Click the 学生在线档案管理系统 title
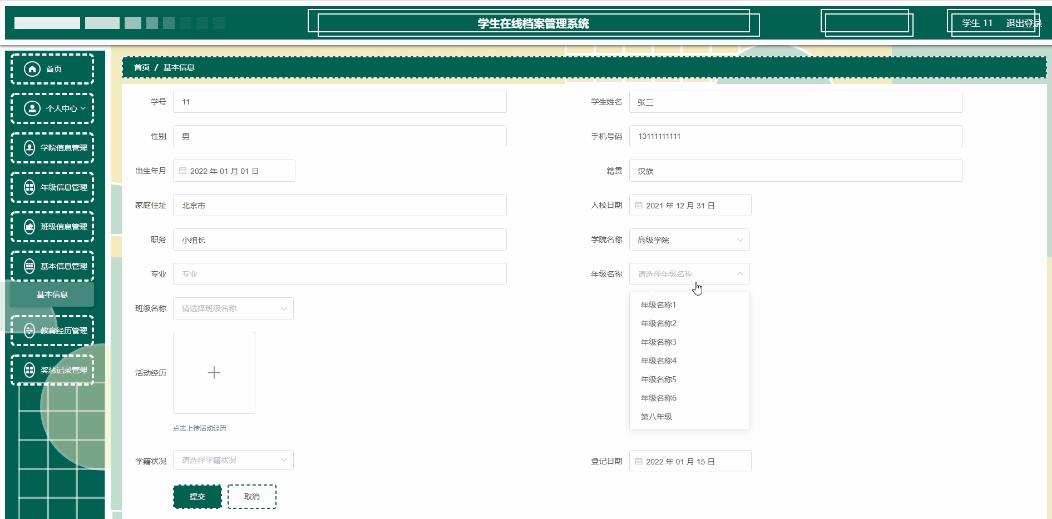Image resolution: width=1052 pixels, height=519 pixels. click(533, 23)
